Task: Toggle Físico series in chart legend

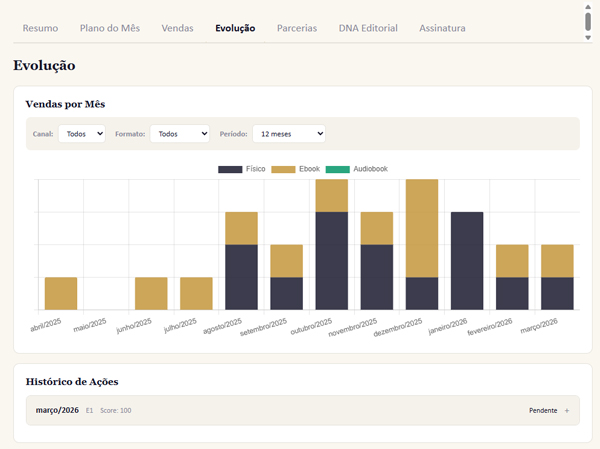Action: [241, 170]
